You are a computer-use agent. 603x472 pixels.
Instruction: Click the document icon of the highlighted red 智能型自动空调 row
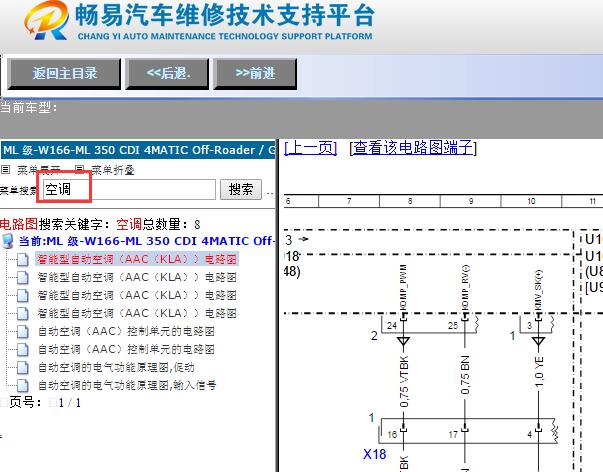click(x=23, y=260)
